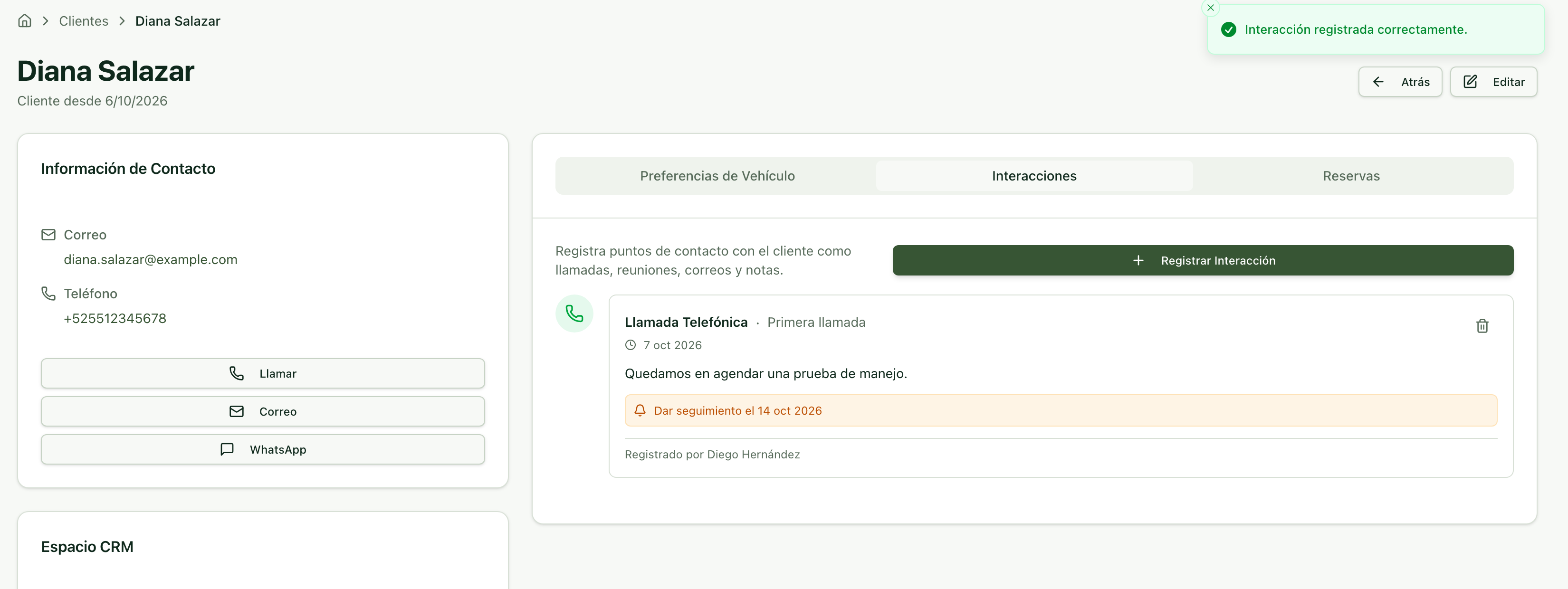Click 'Registrado por Diego Hernández' text
Screen dimensions: 1568x589
pos(712,455)
